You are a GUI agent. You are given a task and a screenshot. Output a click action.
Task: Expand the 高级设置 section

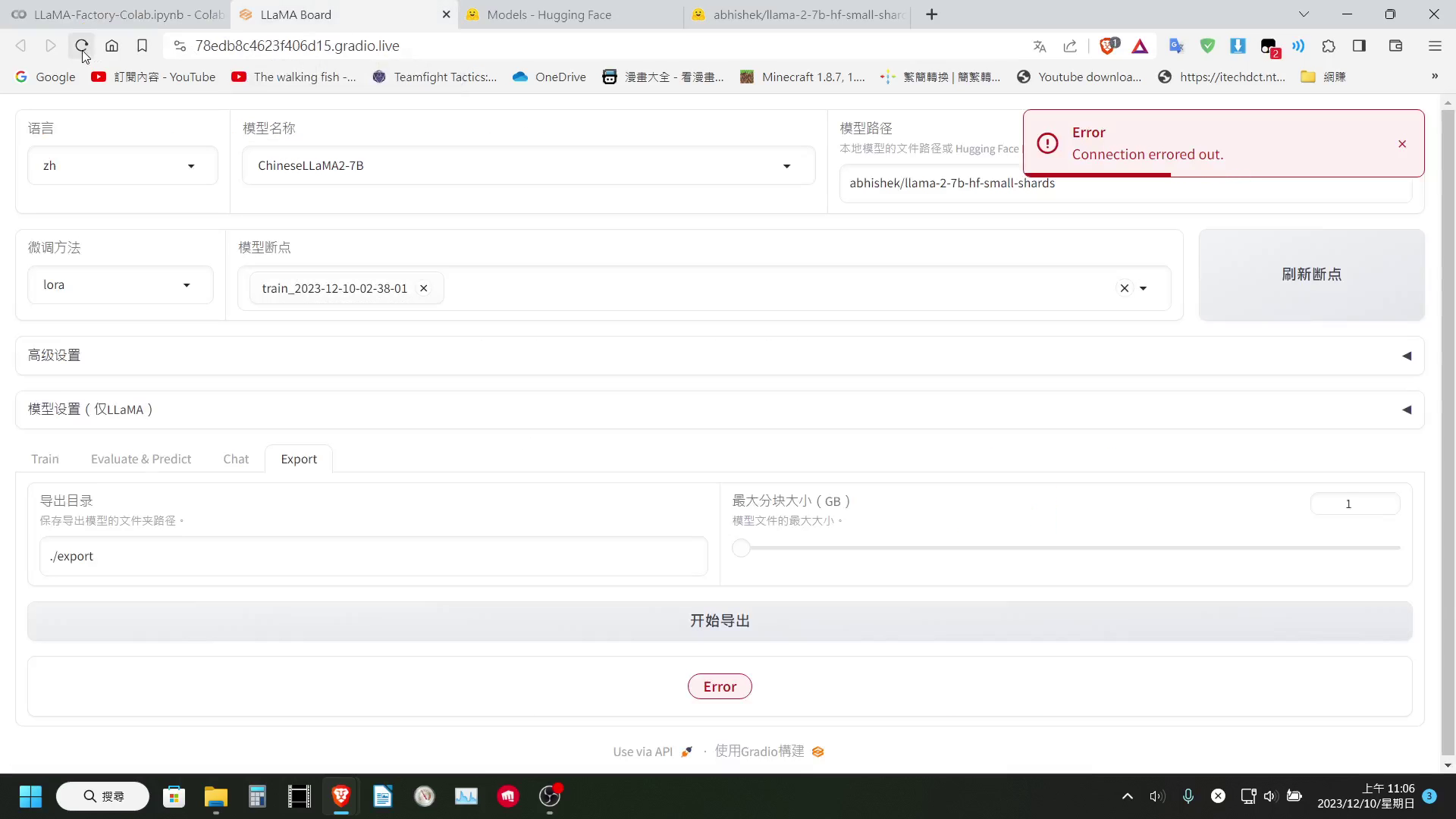point(720,356)
